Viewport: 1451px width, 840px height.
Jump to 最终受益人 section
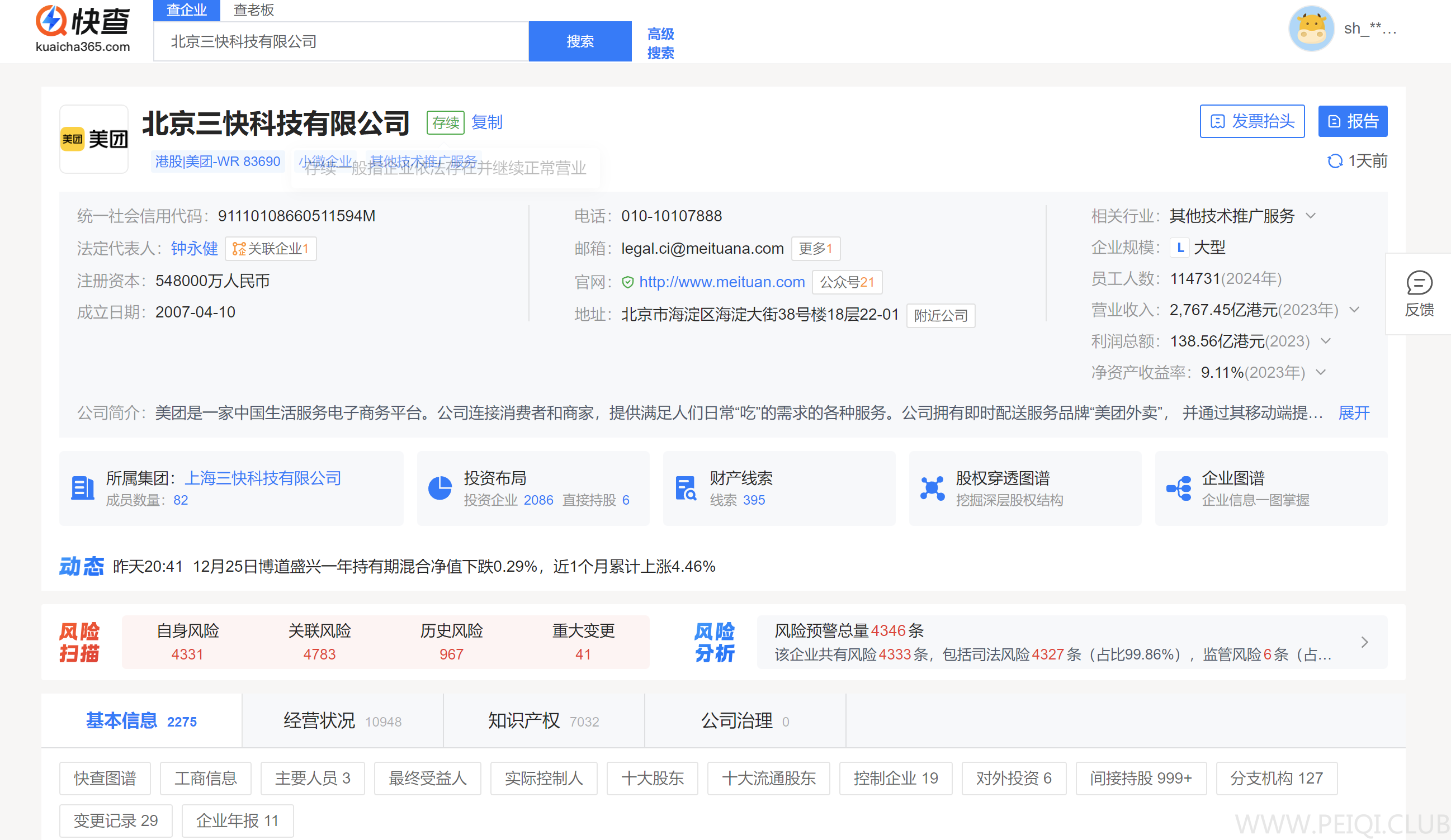(427, 778)
